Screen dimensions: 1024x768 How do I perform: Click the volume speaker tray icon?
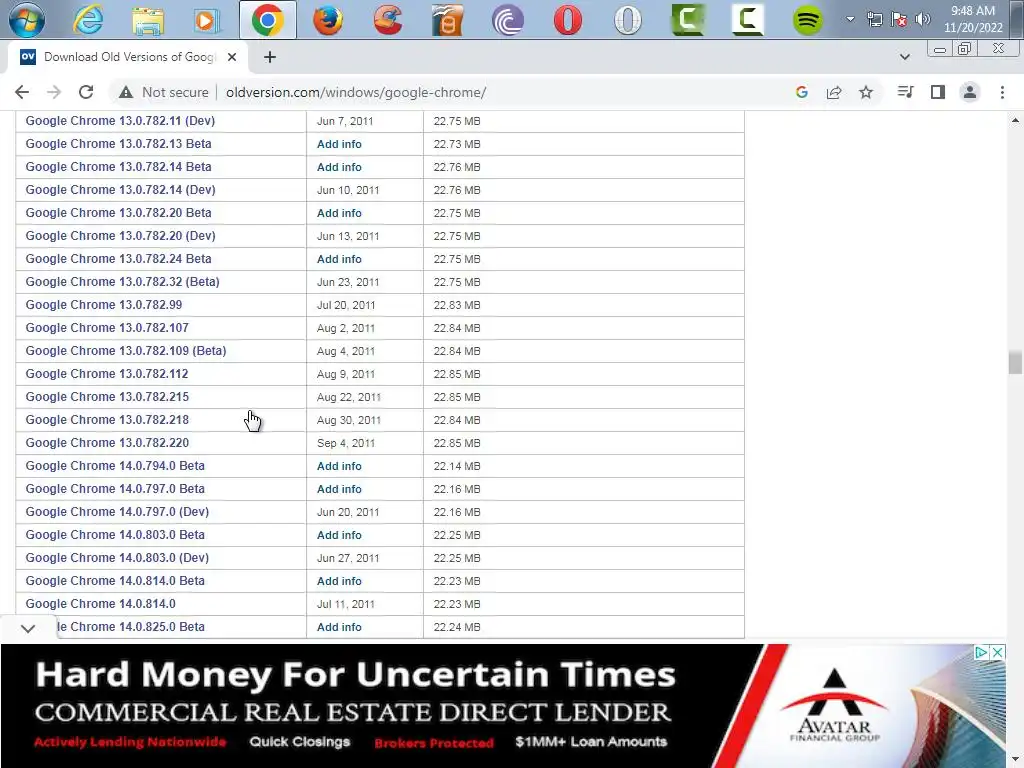[x=923, y=20]
